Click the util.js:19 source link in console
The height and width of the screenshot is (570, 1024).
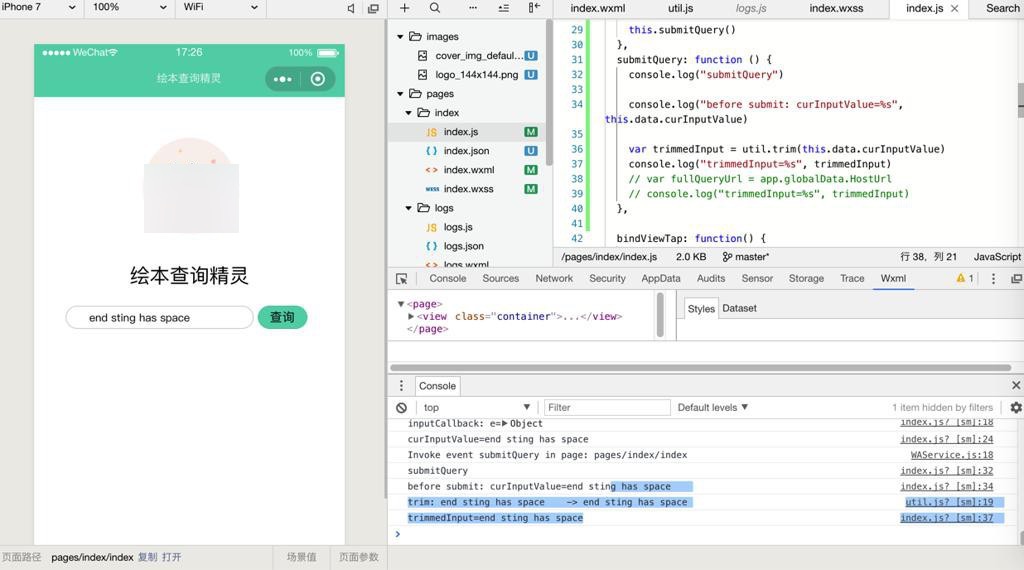[948, 503]
